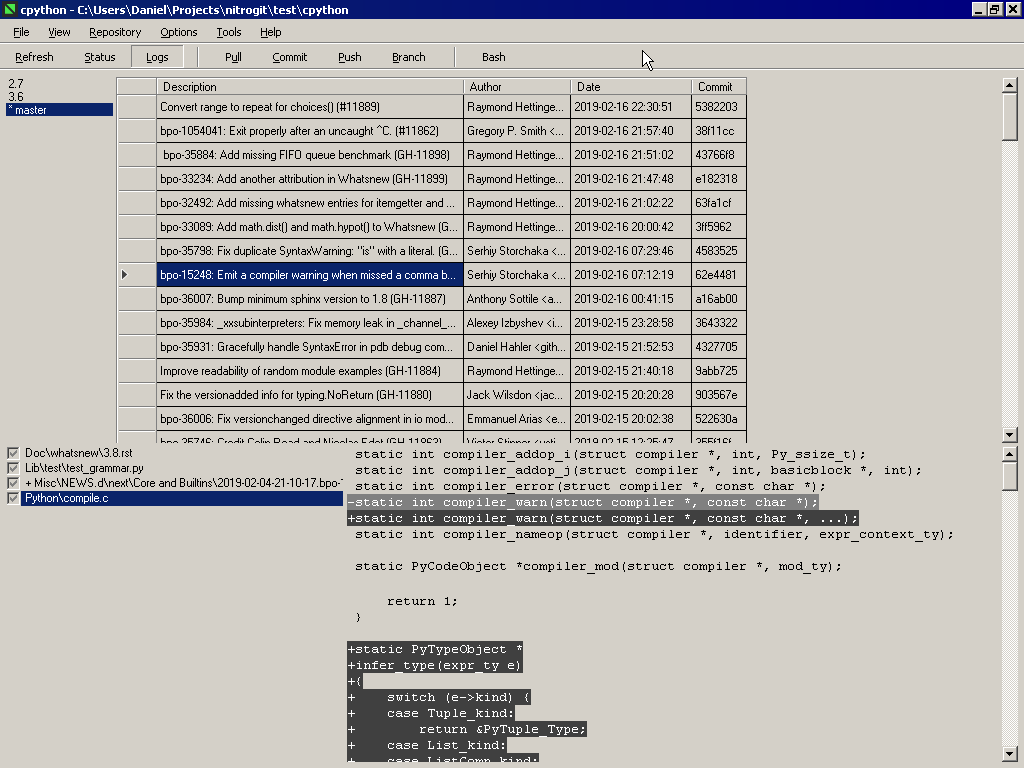The width and height of the screenshot is (1024, 768).
Task: Select the master branch
Action: (x=59, y=110)
